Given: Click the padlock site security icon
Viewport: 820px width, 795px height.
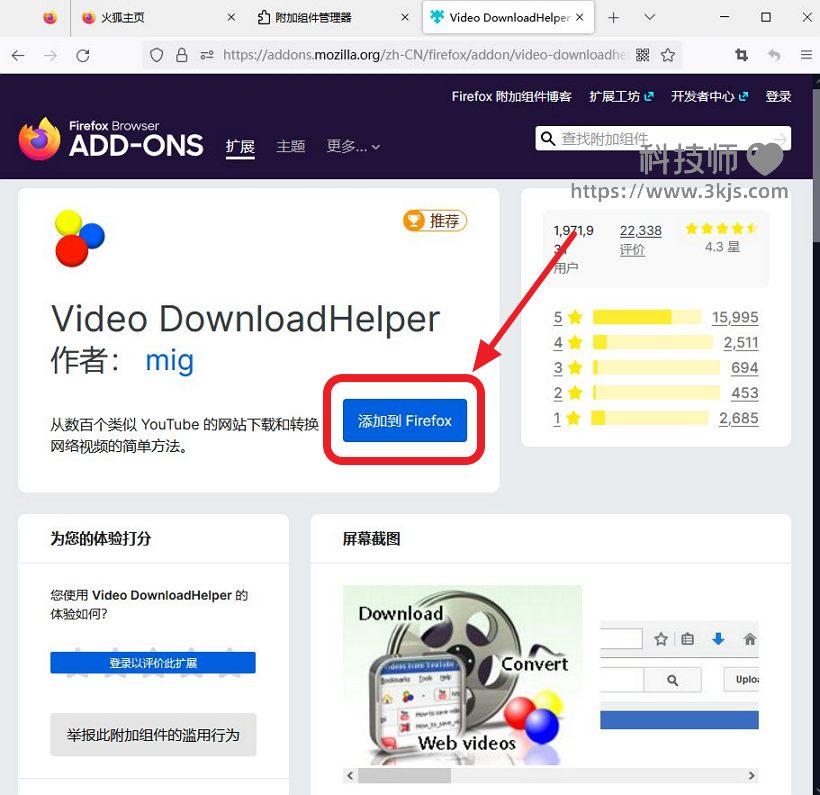Looking at the screenshot, I should click(181, 55).
